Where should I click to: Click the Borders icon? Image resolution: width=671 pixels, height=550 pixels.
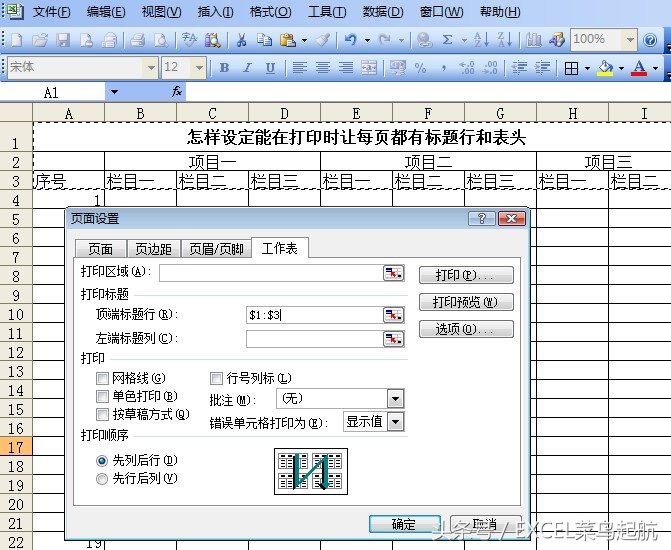point(571,68)
